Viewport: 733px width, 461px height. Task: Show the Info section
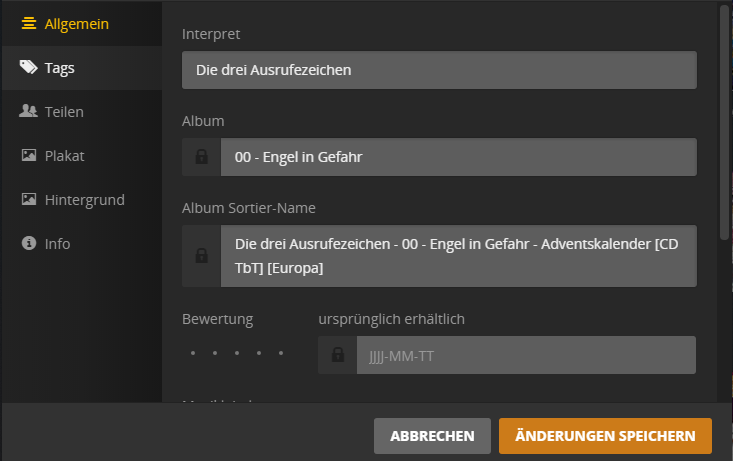pos(58,243)
